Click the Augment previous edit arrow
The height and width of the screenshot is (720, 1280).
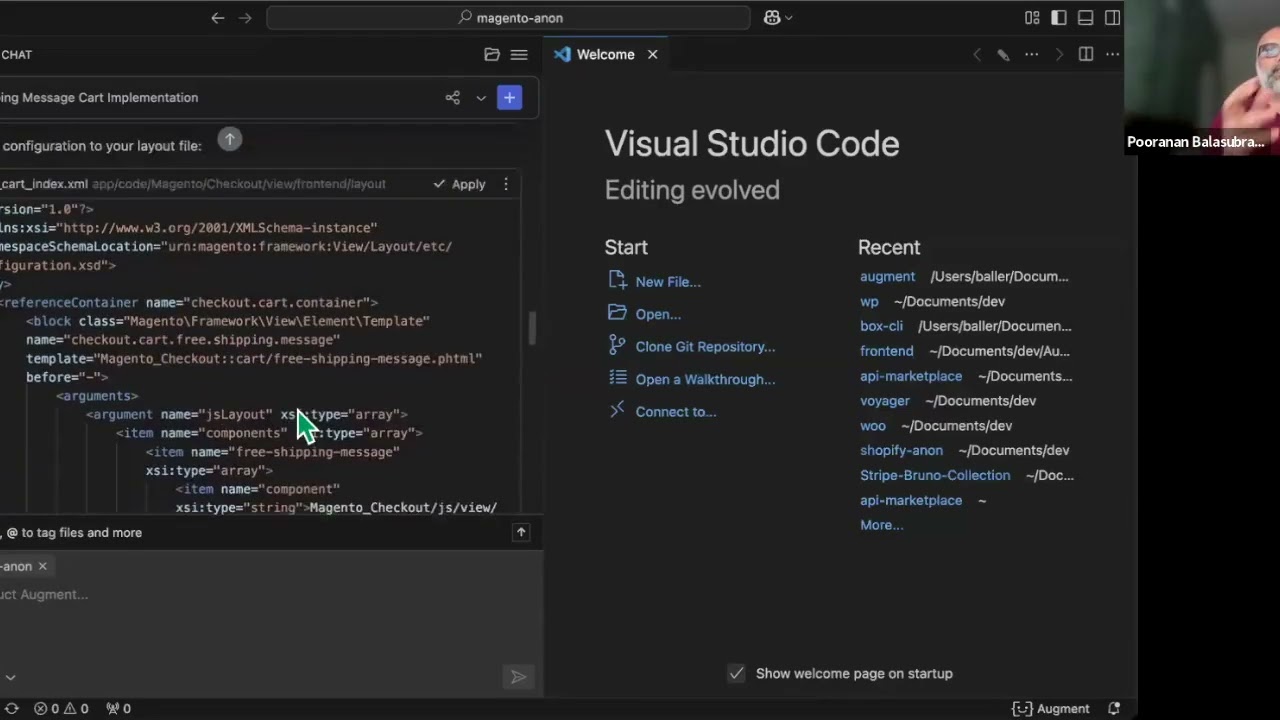pos(977,55)
